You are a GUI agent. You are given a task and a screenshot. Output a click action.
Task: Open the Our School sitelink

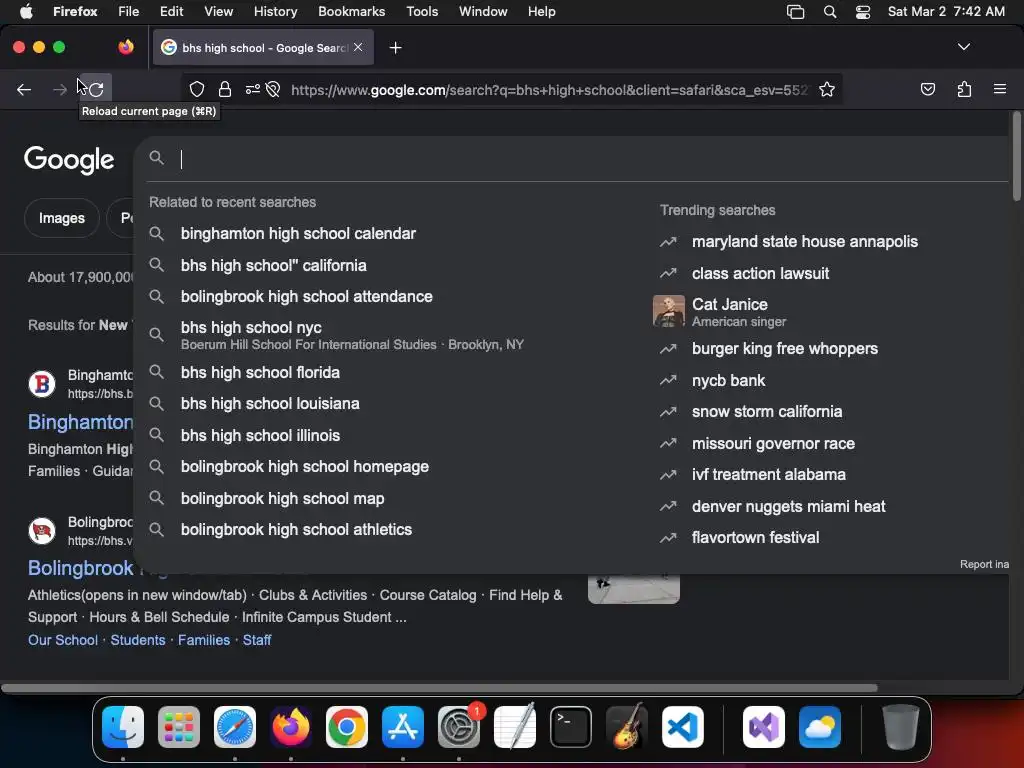[63, 640]
